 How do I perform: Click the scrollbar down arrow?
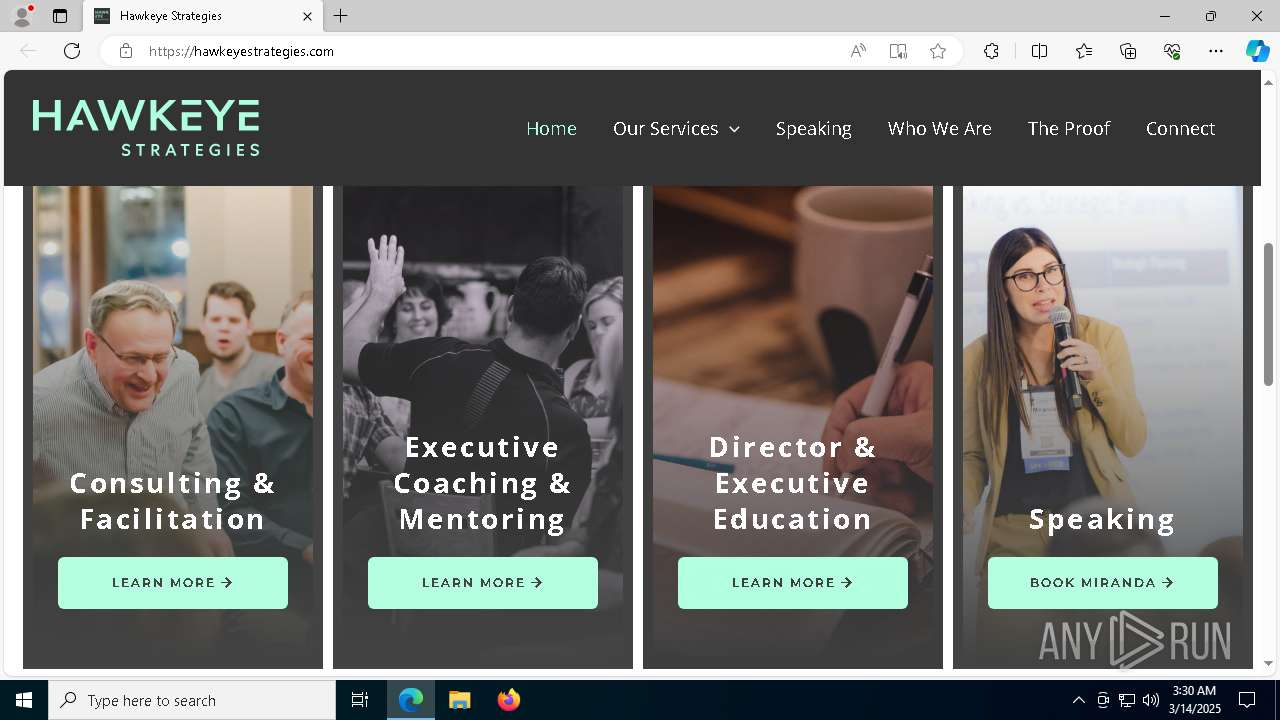point(1268,663)
